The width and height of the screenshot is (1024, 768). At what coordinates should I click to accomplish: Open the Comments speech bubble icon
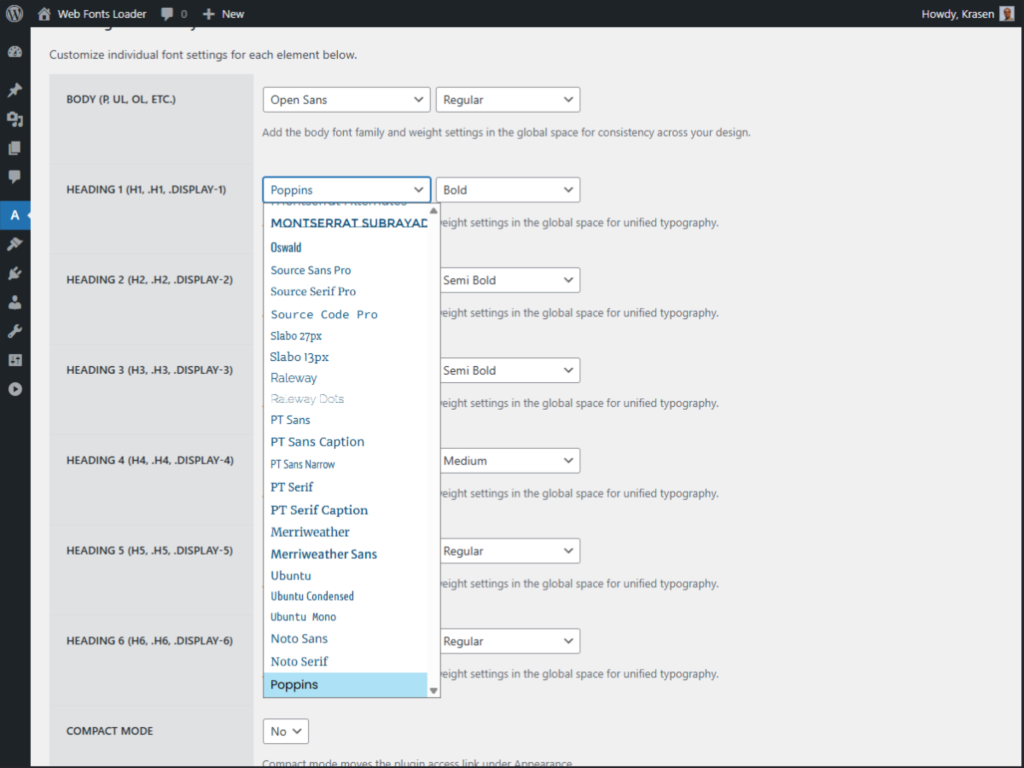(x=14, y=177)
